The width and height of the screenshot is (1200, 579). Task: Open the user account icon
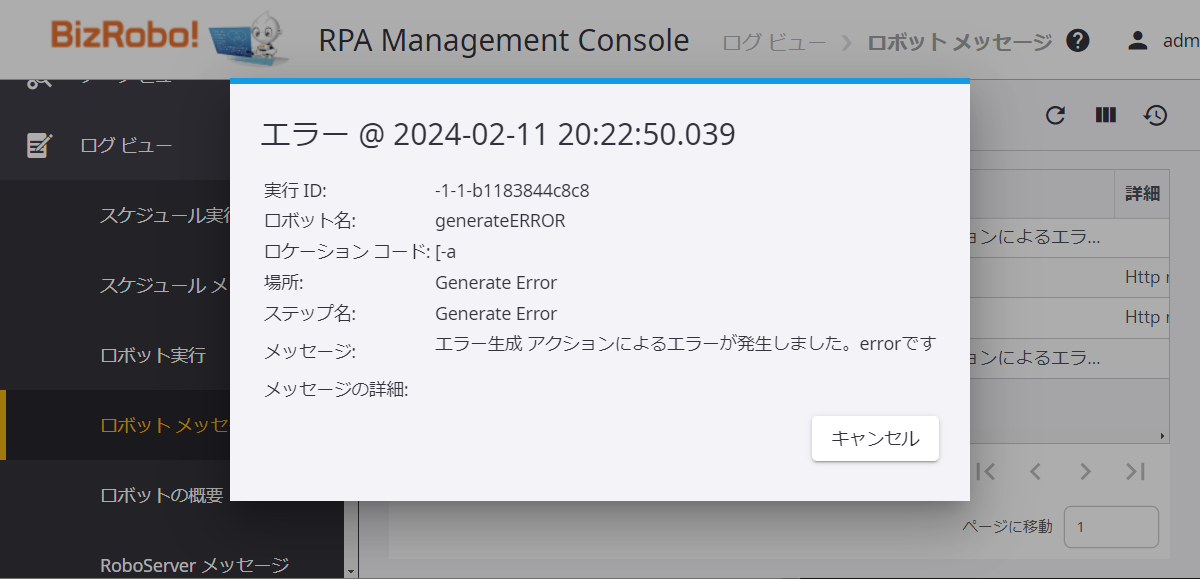[1137, 41]
